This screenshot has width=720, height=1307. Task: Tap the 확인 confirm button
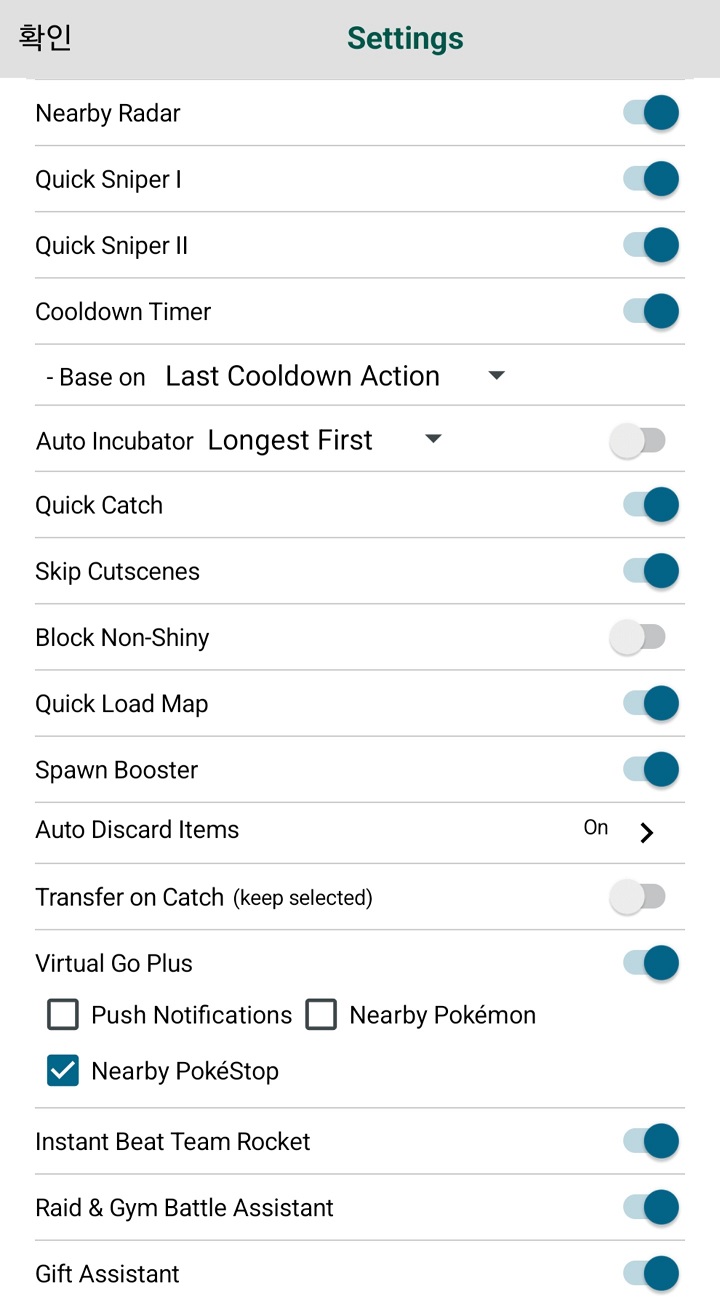pos(45,38)
